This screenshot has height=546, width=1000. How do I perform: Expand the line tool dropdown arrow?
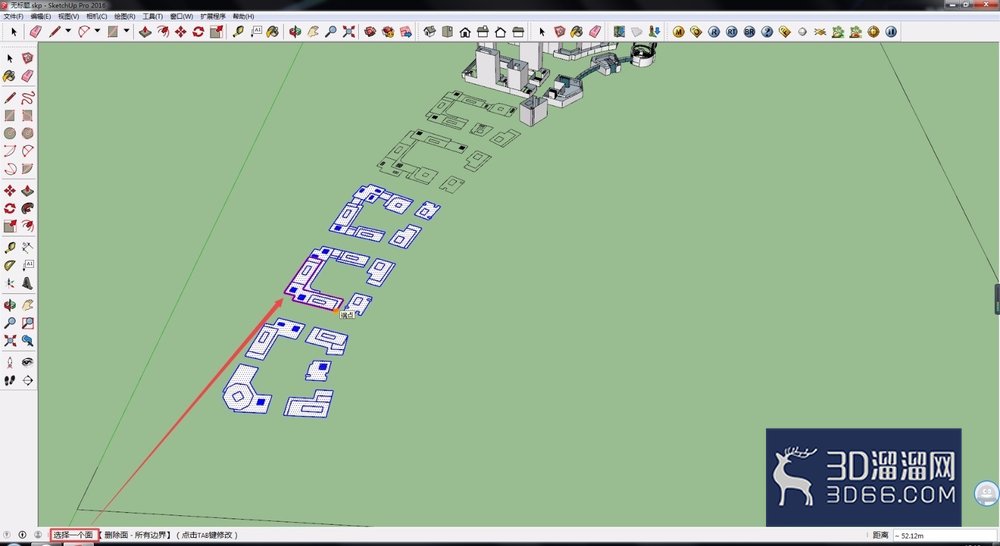click(x=68, y=31)
